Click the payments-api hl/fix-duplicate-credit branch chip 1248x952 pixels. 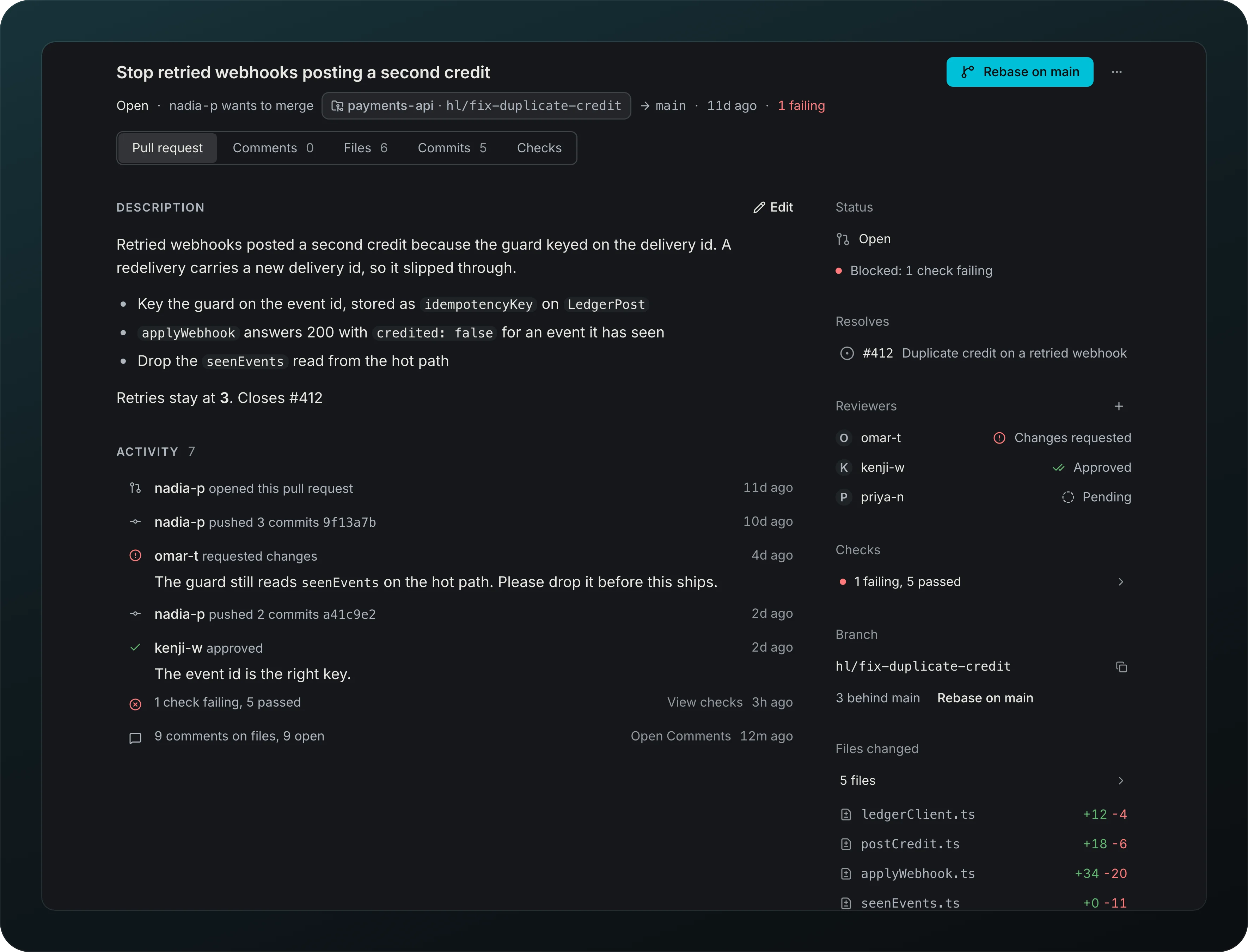(x=476, y=106)
